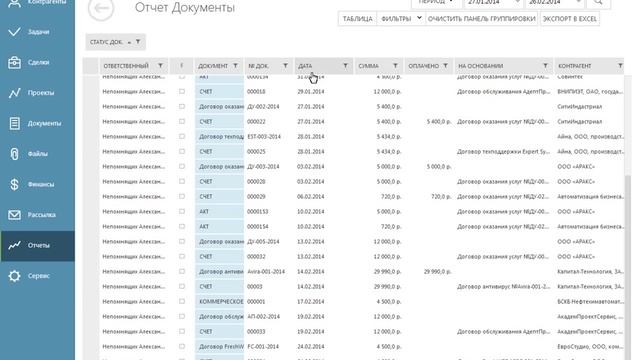Open the Период dropdown

point(436,2)
